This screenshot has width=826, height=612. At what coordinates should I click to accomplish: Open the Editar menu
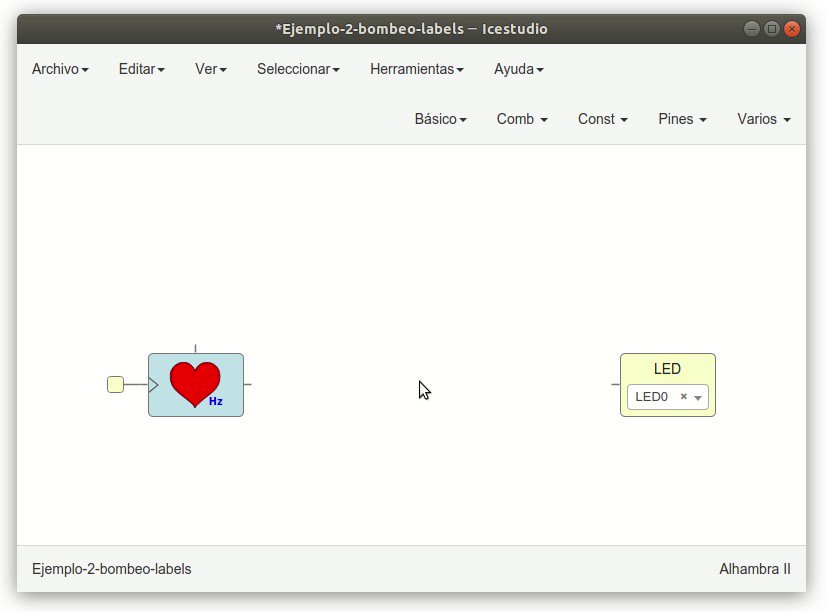[142, 69]
